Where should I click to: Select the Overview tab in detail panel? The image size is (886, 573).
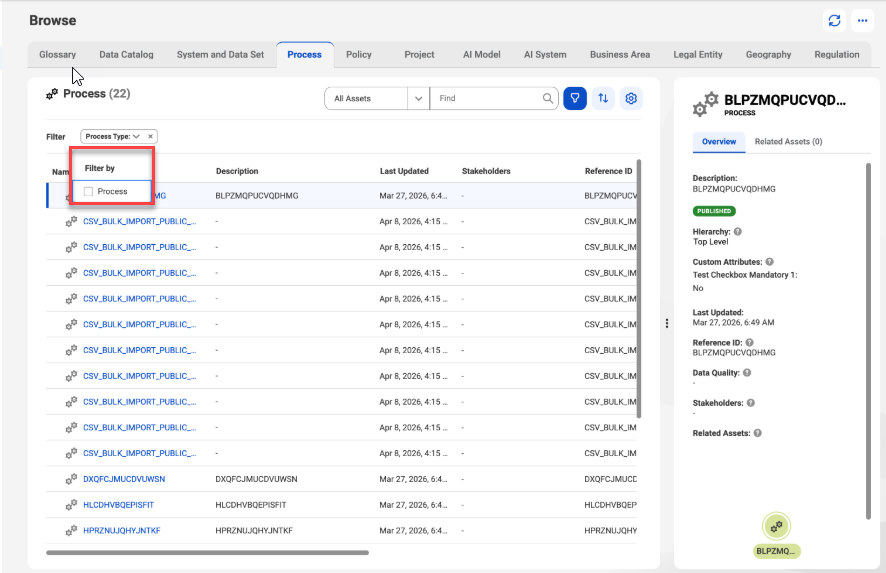coord(719,142)
